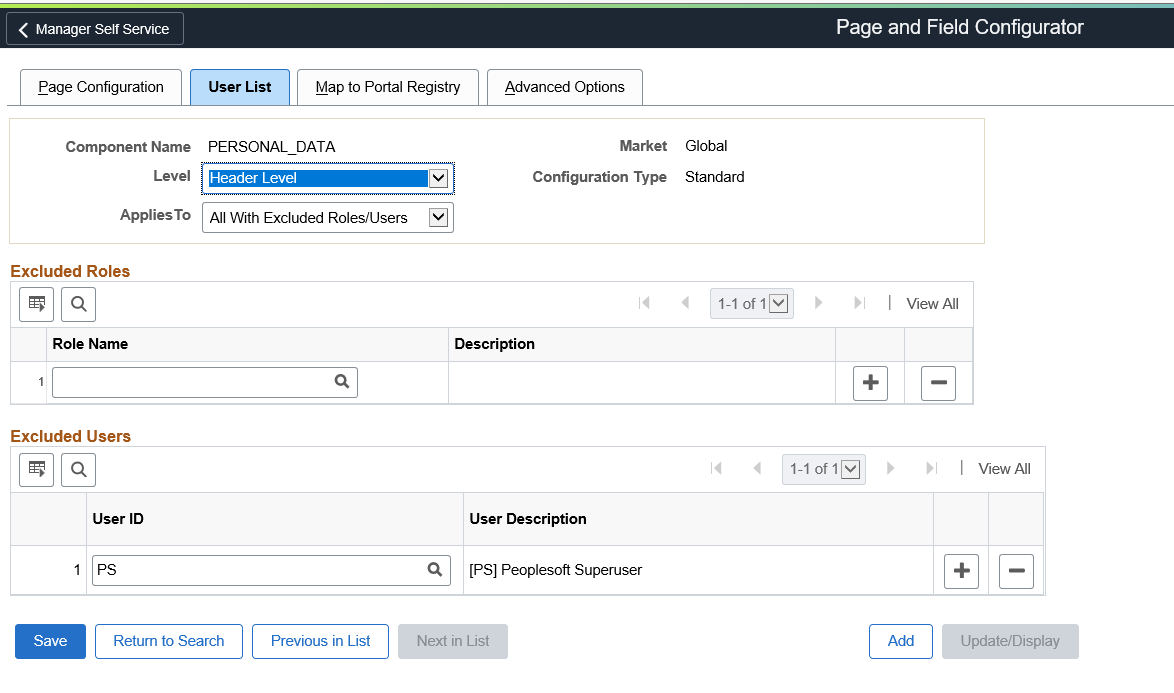Image resolution: width=1174 pixels, height=693 pixels.
Task: Expand the AppliesTo dropdown
Action: [x=437, y=217]
